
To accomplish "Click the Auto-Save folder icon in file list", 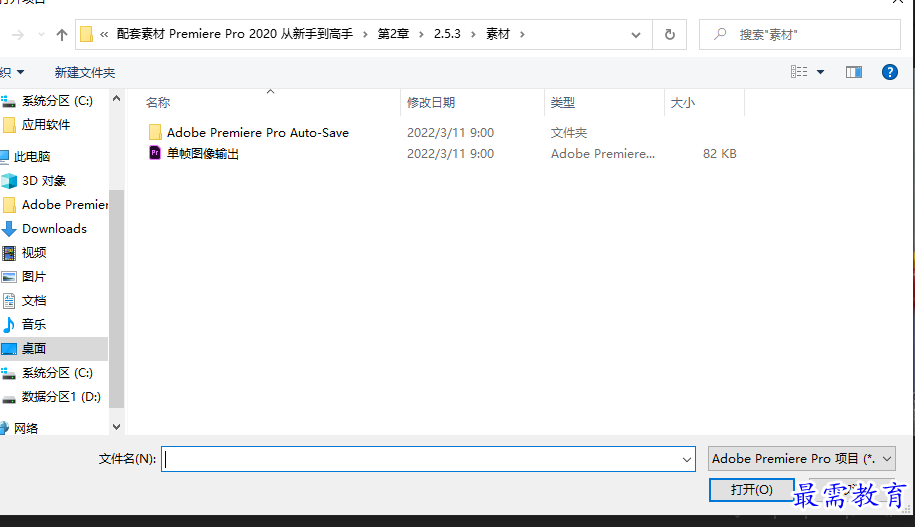I will (155, 132).
